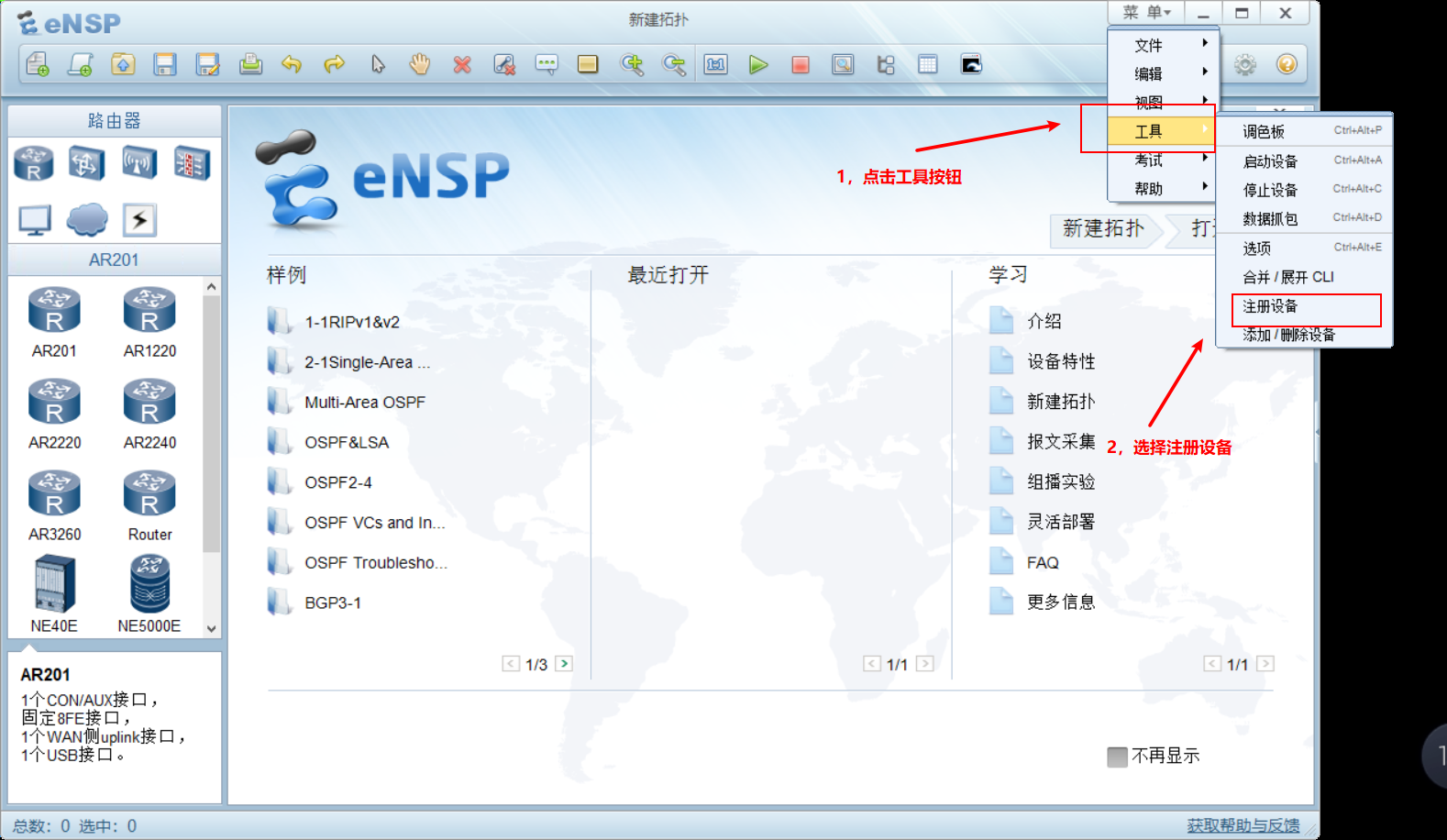Screen dimensions: 1447x840
Task: Select the WLAN device category icon
Action: pos(139,163)
